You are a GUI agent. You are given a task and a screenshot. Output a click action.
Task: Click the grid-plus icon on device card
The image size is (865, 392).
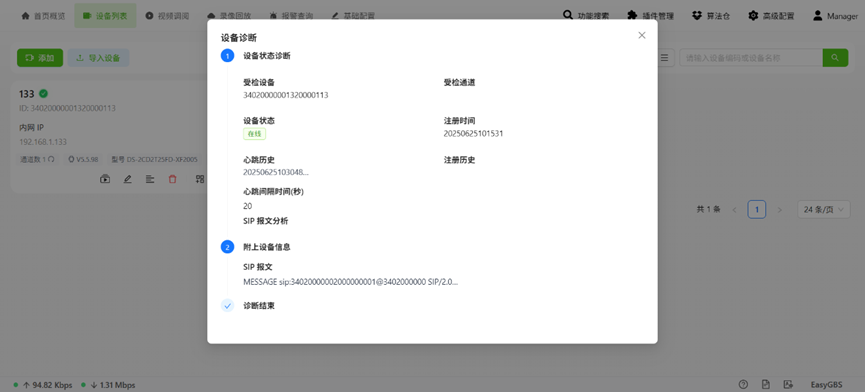200,179
